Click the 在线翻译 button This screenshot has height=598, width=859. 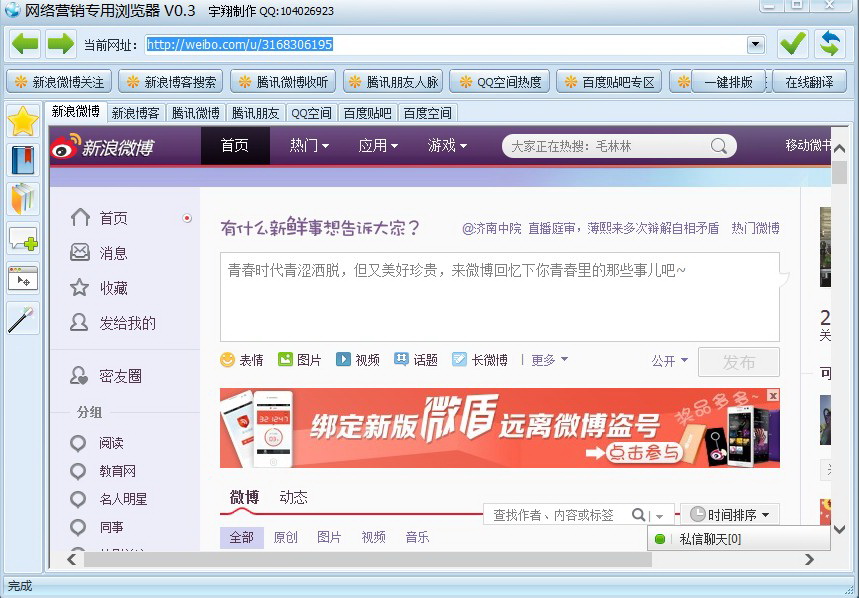coord(809,82)
